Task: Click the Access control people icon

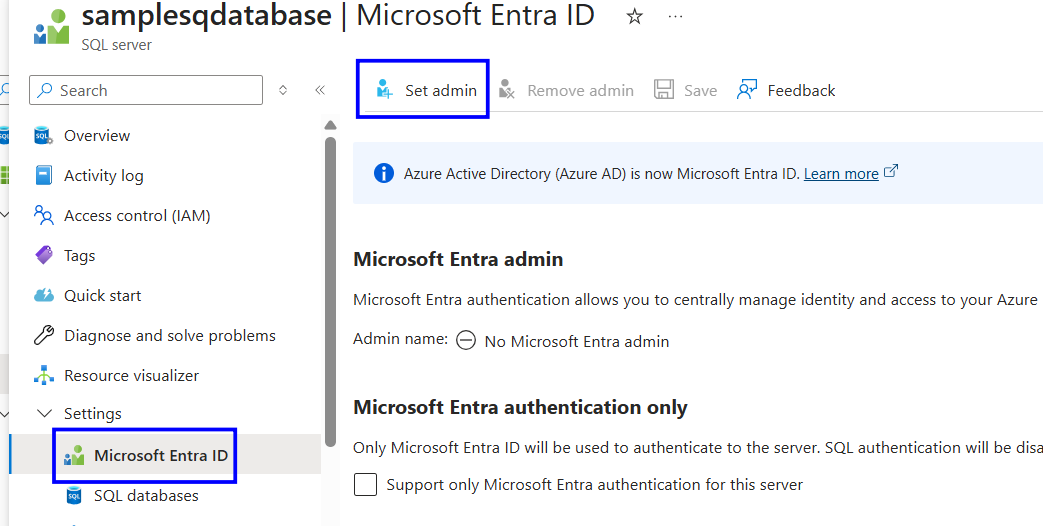Action: (x=43, y=215)
